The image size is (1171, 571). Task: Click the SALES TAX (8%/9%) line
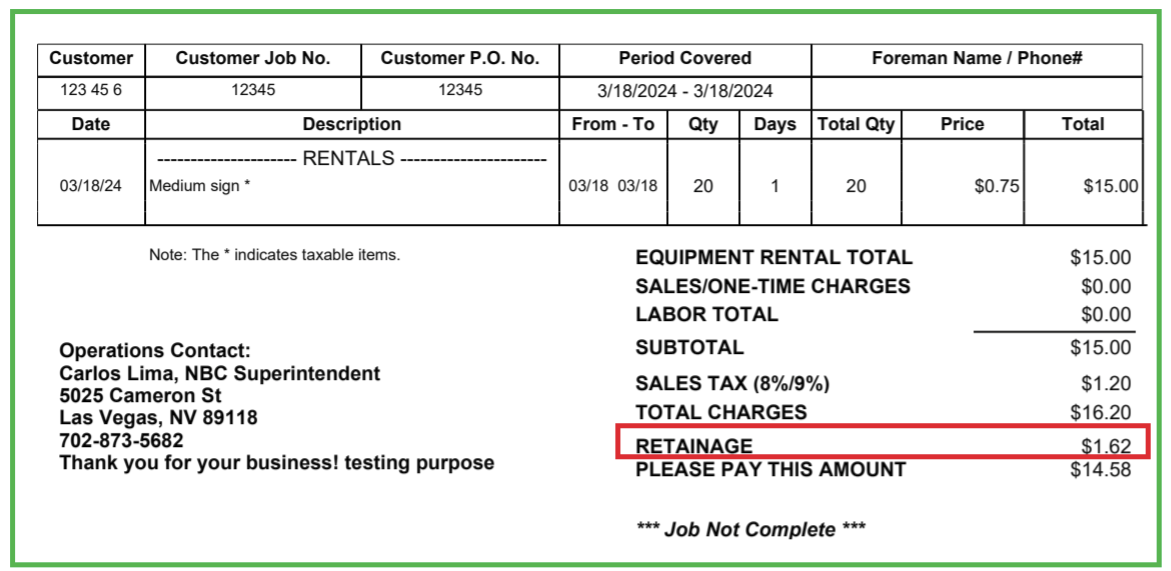pos(732,384)
